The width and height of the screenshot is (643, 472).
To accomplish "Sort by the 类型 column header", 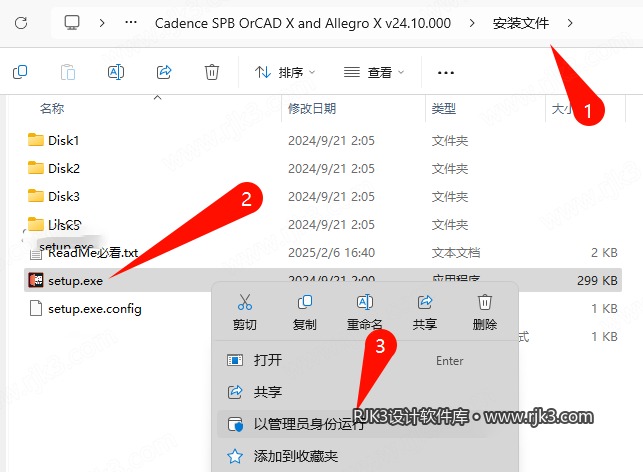I will (x=444, y=109).
